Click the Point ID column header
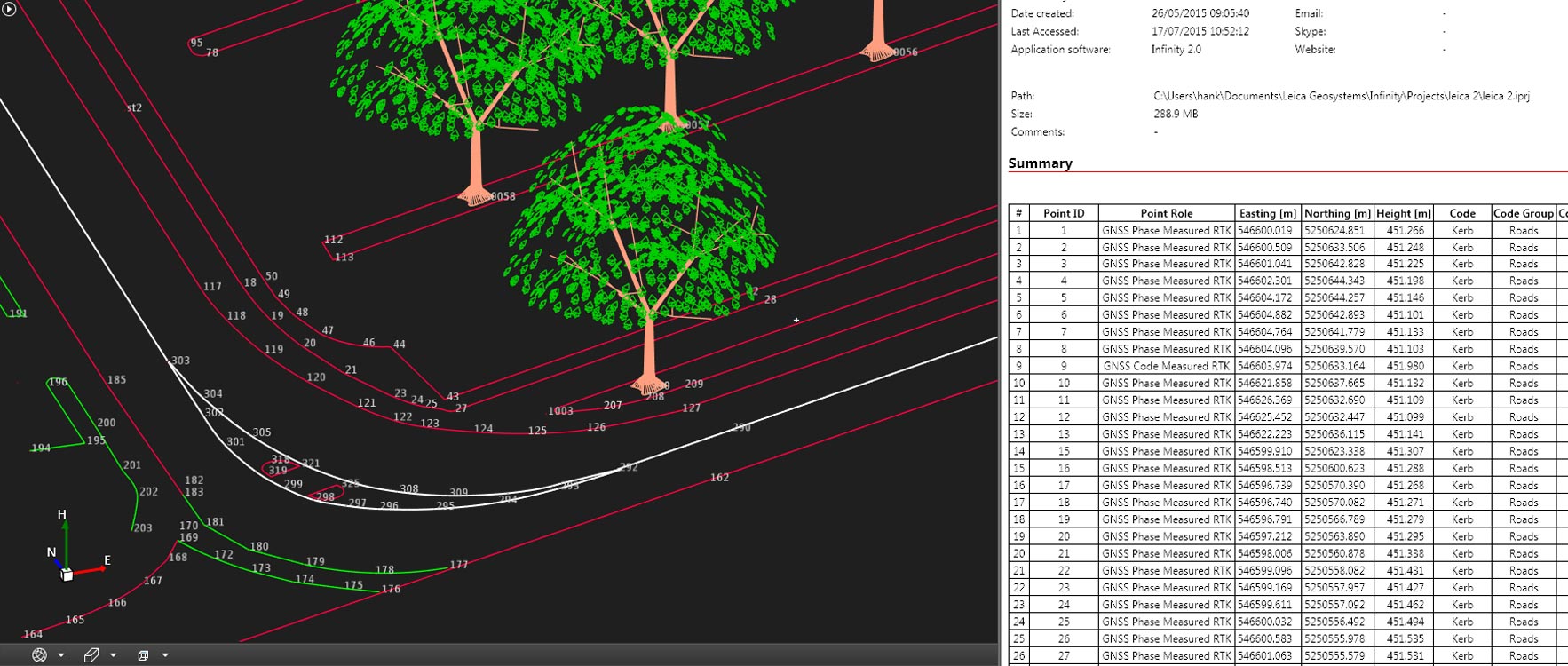Viewport: 1568px width, 666px height. tap(1063, 213)
